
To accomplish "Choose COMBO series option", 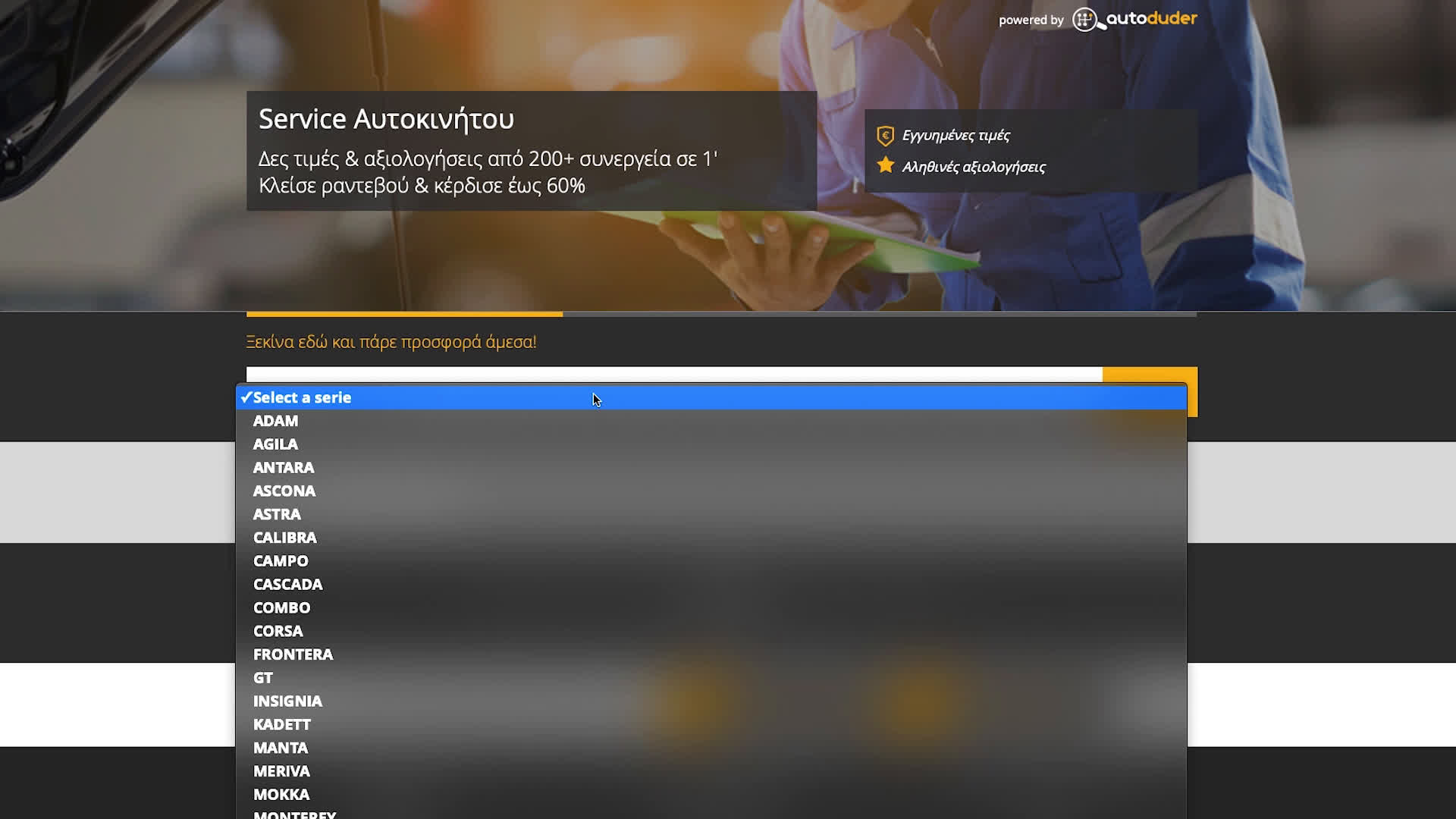I will click(281, 608).
